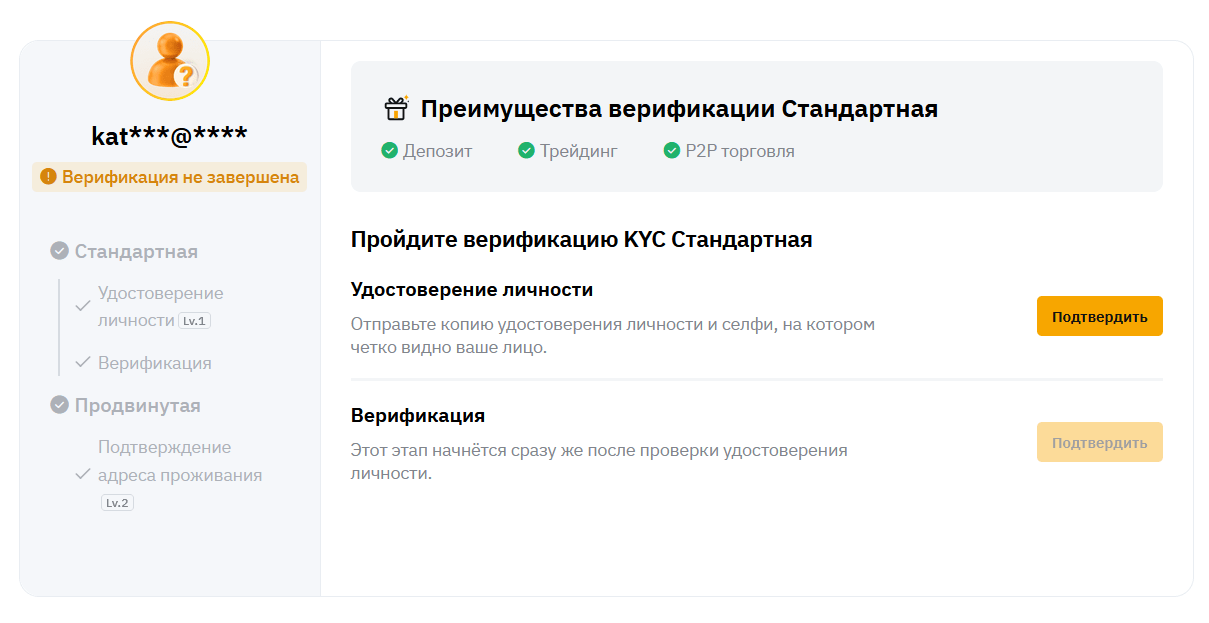The image size is (1209, 623).
Task: Click the Lv.2 level badge
Action: click(x=117, y=502)
